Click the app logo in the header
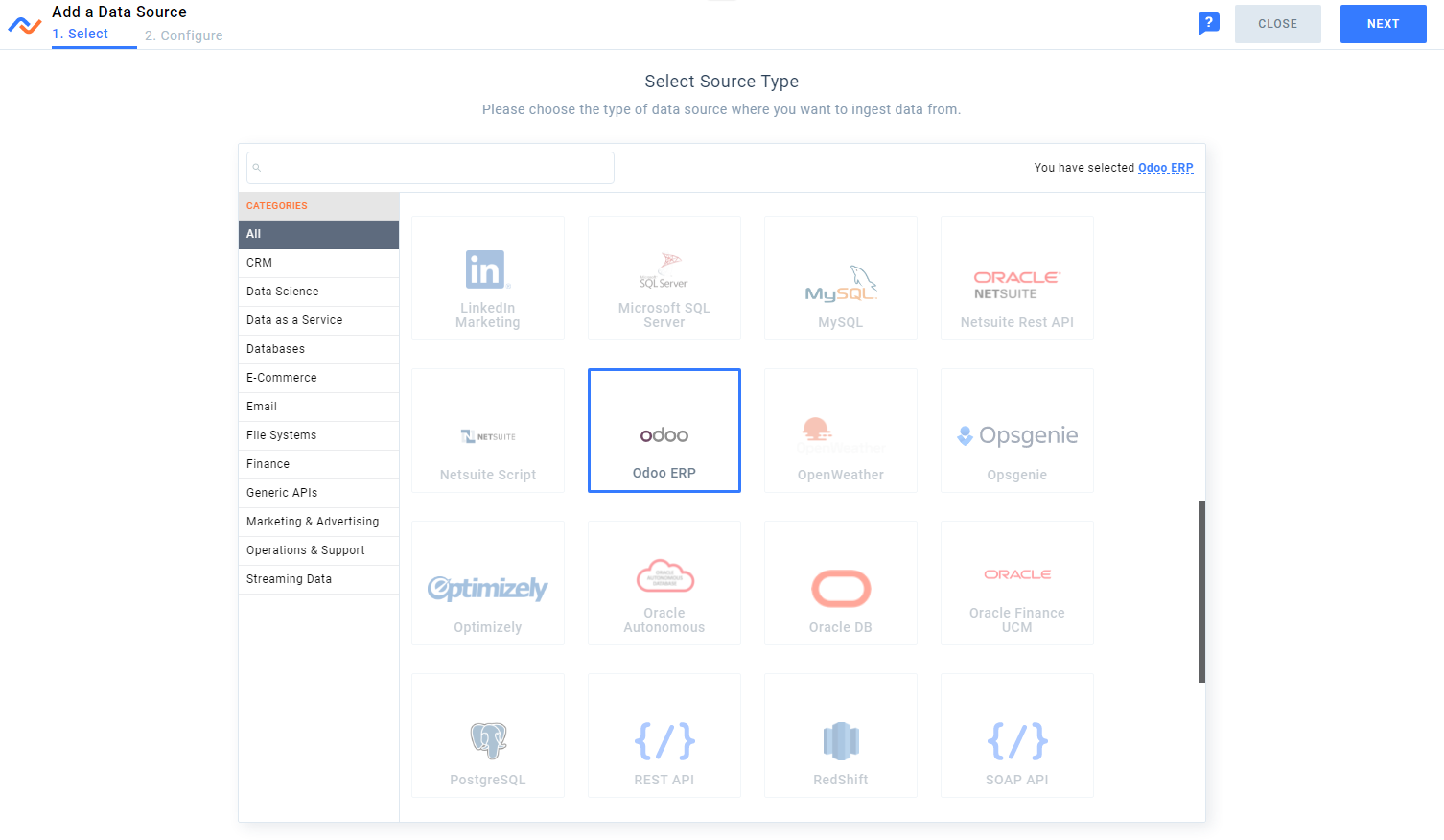The height and width of the screenshot is (840, 1444). pos(25,26)
